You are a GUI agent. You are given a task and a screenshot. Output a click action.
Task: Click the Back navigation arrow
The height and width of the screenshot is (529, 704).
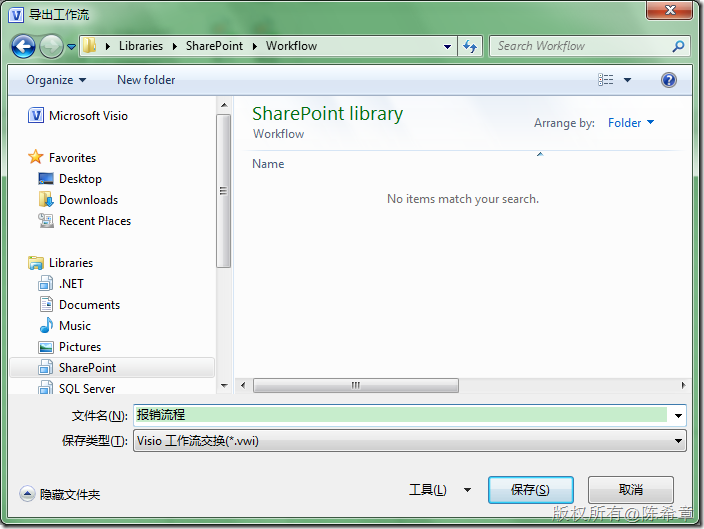(x=23, y=46)
